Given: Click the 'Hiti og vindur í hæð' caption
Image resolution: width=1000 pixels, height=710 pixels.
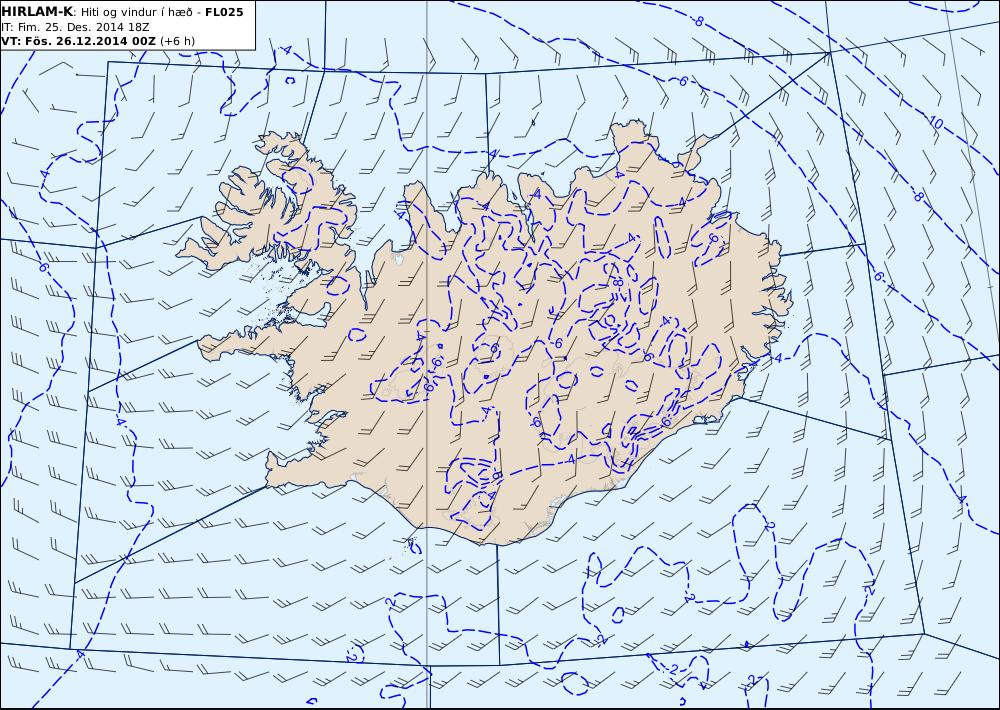Looking at the screenshot, I should (135, 12).
